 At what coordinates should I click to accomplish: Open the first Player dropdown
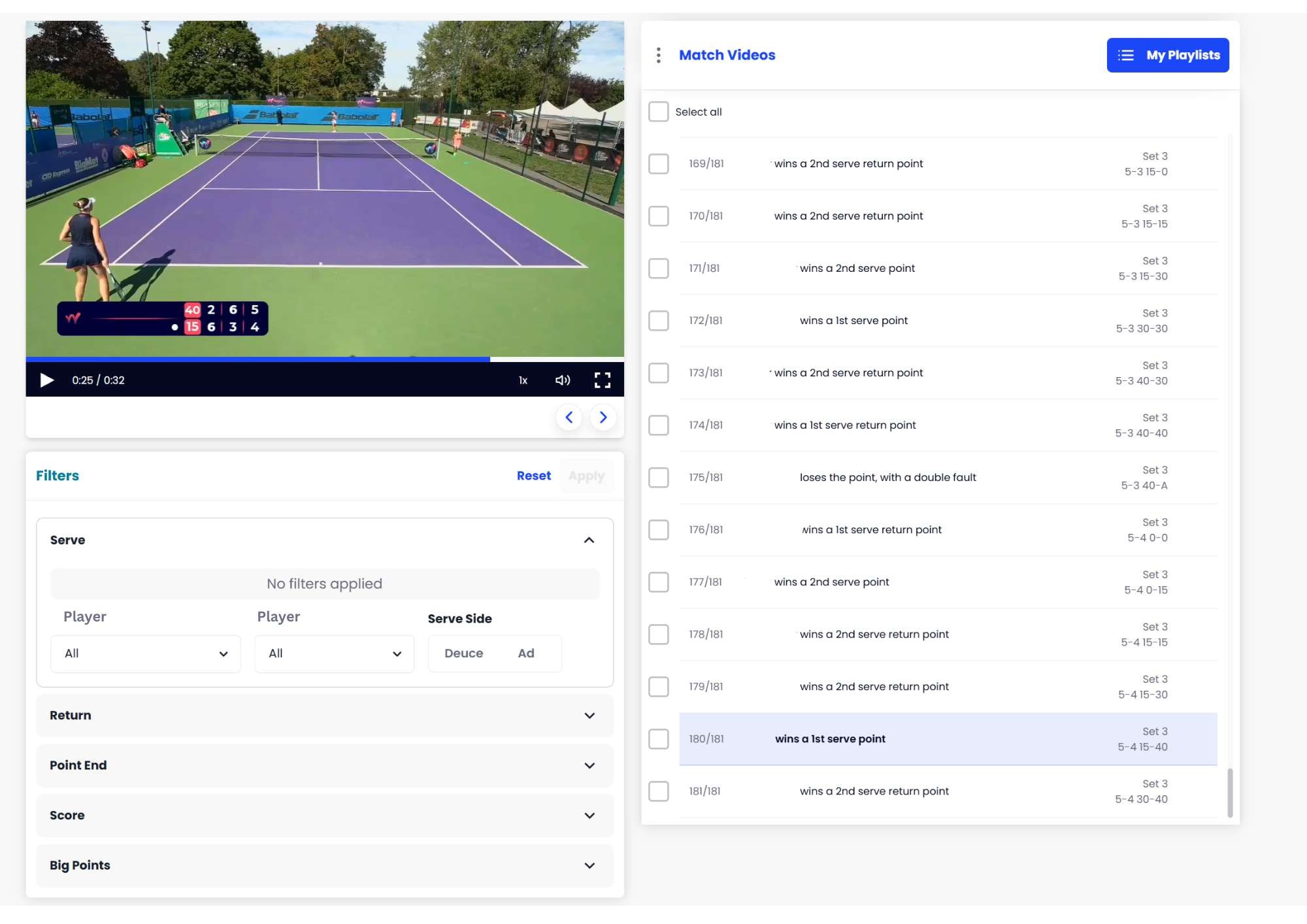[146, 653]
